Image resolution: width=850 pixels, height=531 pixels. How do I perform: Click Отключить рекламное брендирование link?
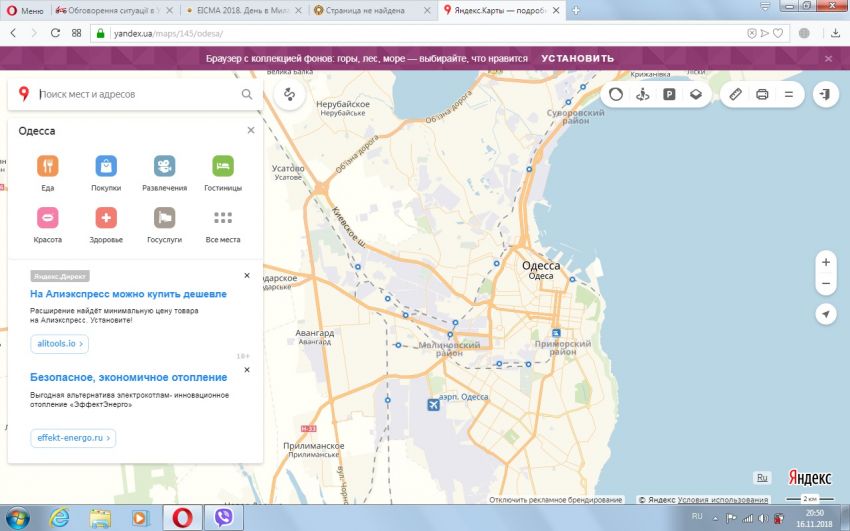(x=556, y=500)
